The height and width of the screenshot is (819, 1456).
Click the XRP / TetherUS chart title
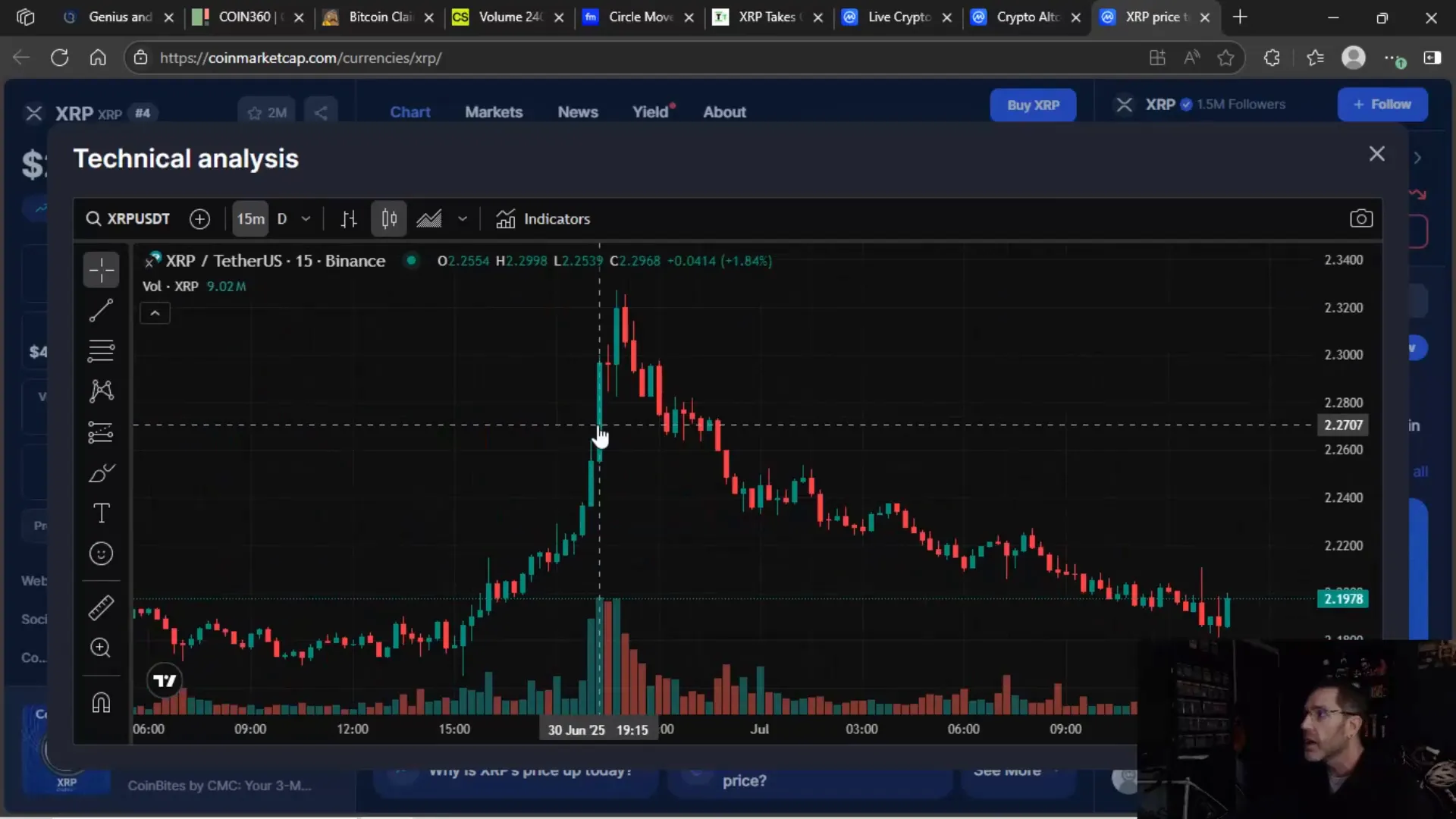275,261
